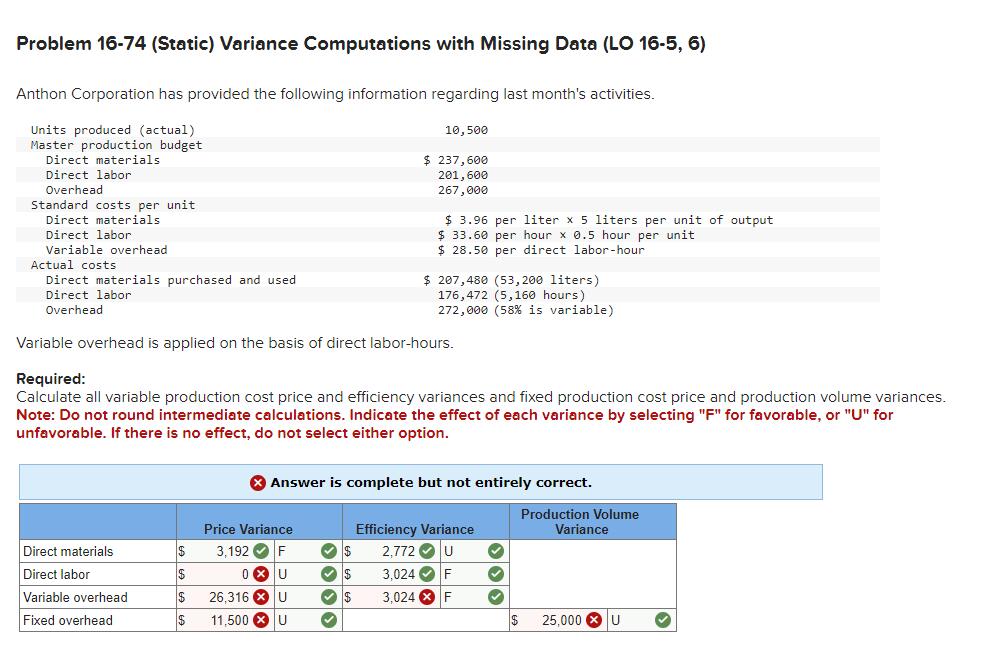Click the red X in the answer status banner

pos(258,482)
